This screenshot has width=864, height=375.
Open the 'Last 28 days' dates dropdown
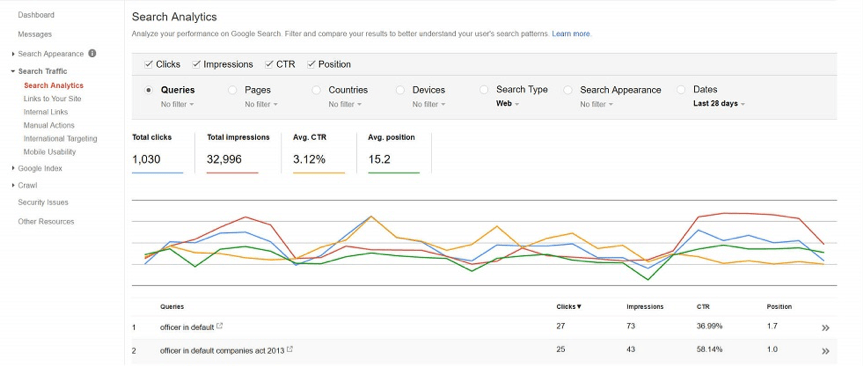(719, 104)
